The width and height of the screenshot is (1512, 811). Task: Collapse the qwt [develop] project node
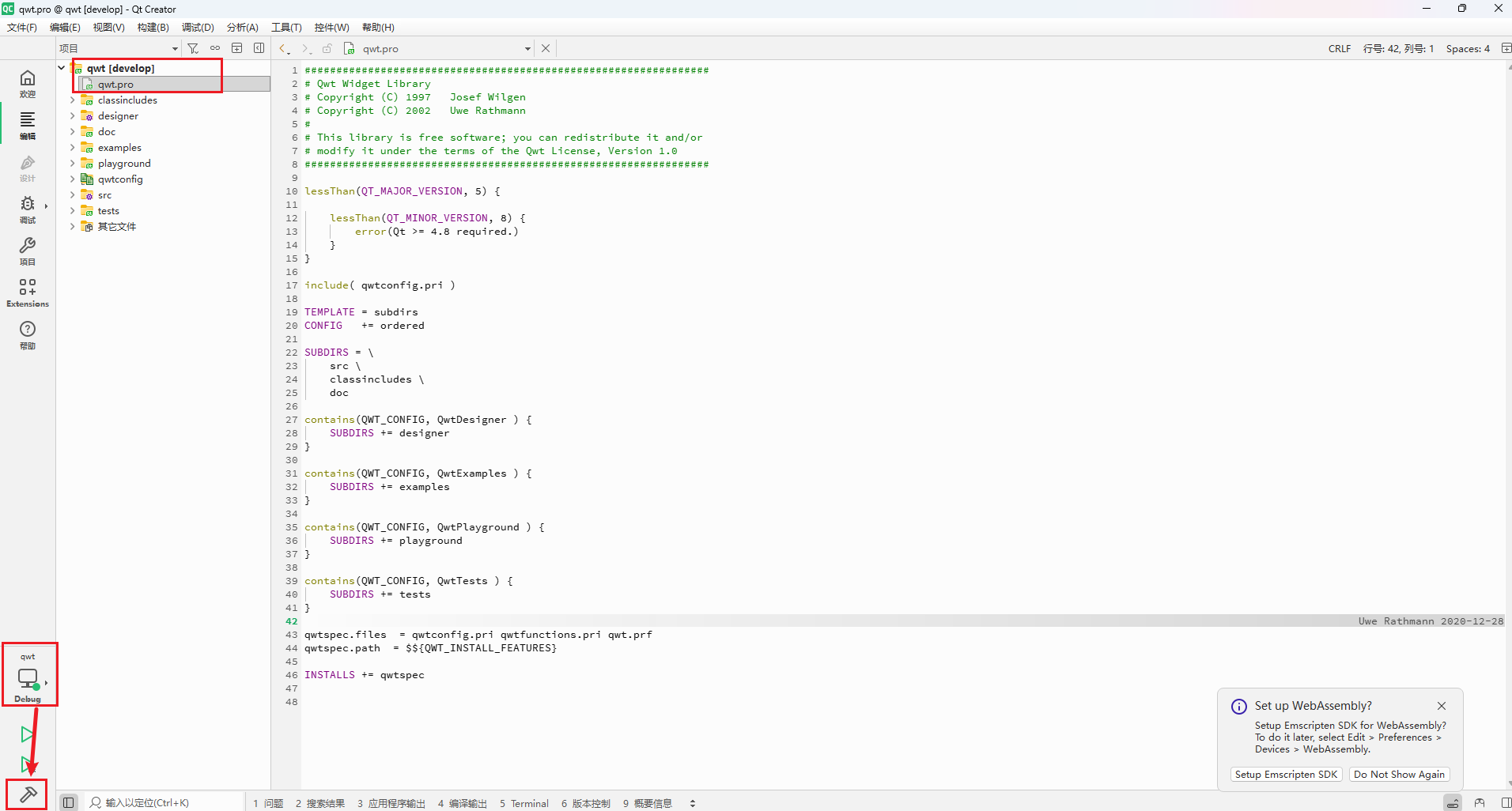[x=62, y=68]
